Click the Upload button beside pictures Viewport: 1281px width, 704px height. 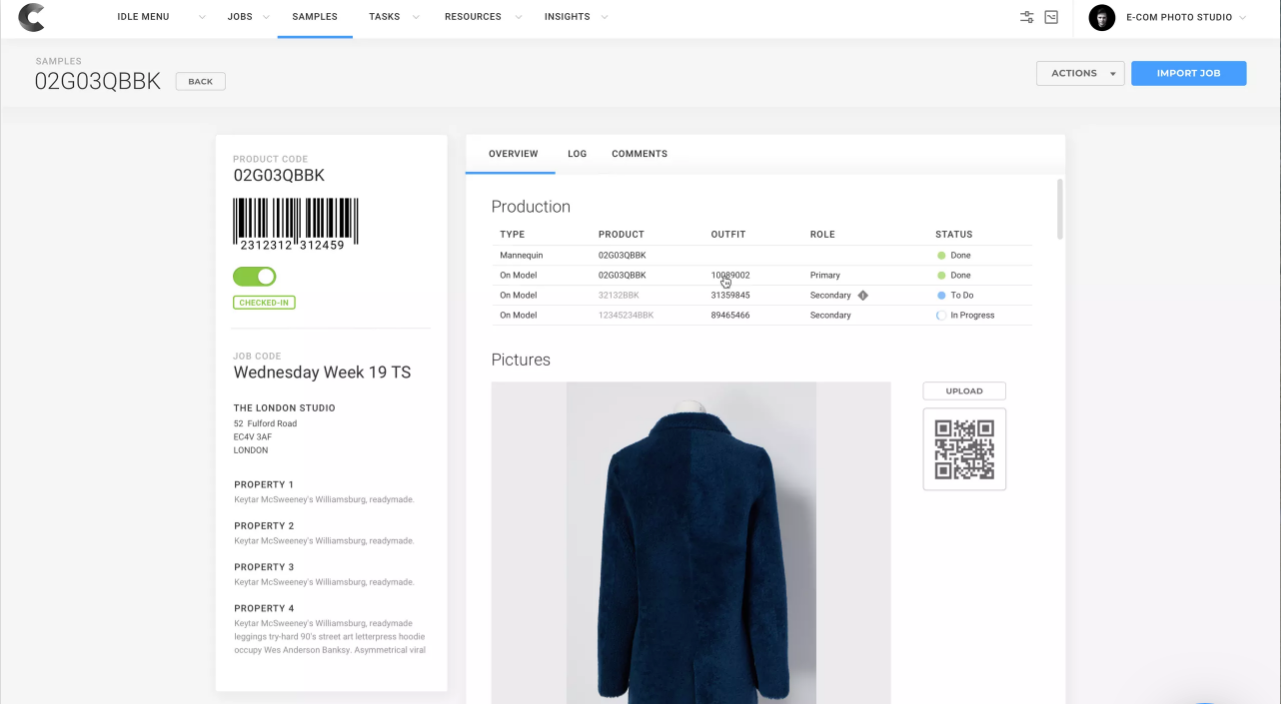pos(964,391)
